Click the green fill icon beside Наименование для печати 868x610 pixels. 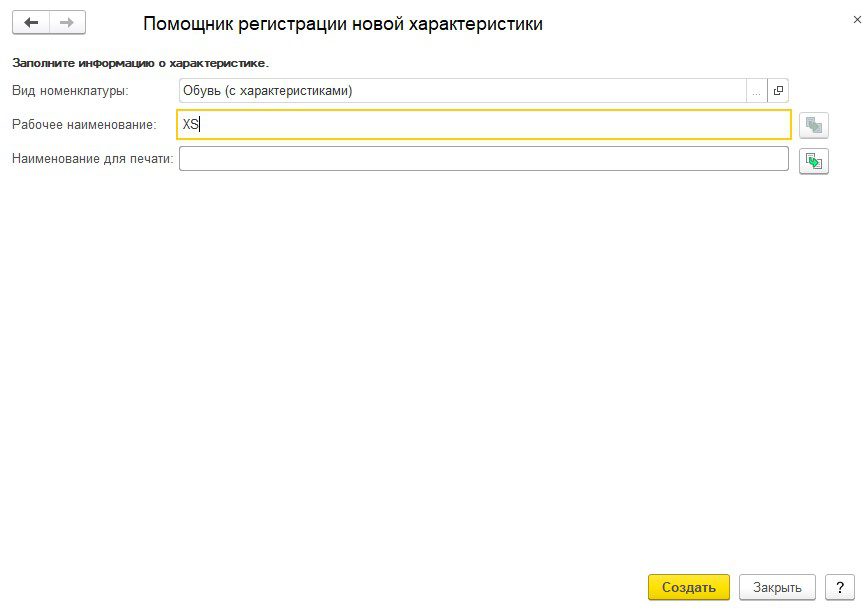tap(813, 161)
